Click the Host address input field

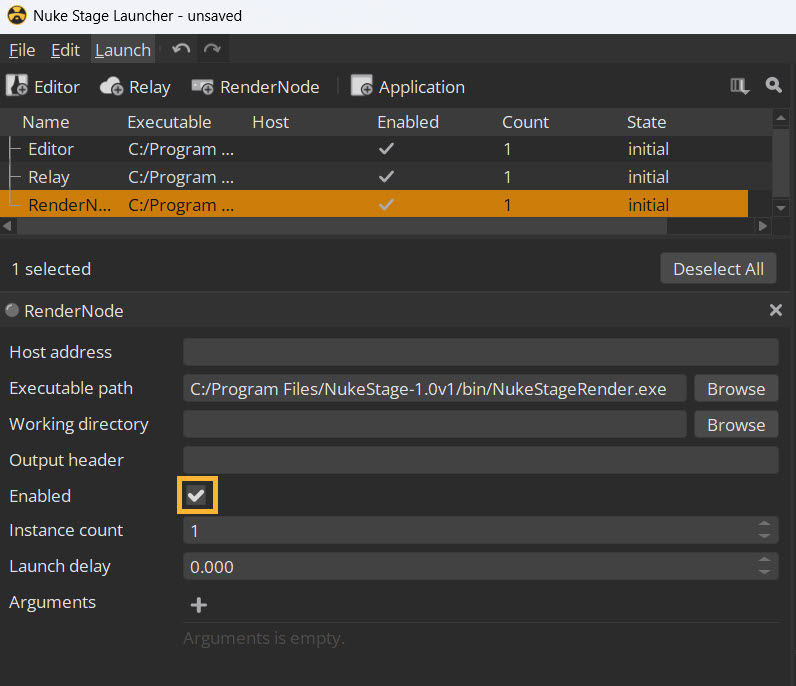(x=480, y=352)
